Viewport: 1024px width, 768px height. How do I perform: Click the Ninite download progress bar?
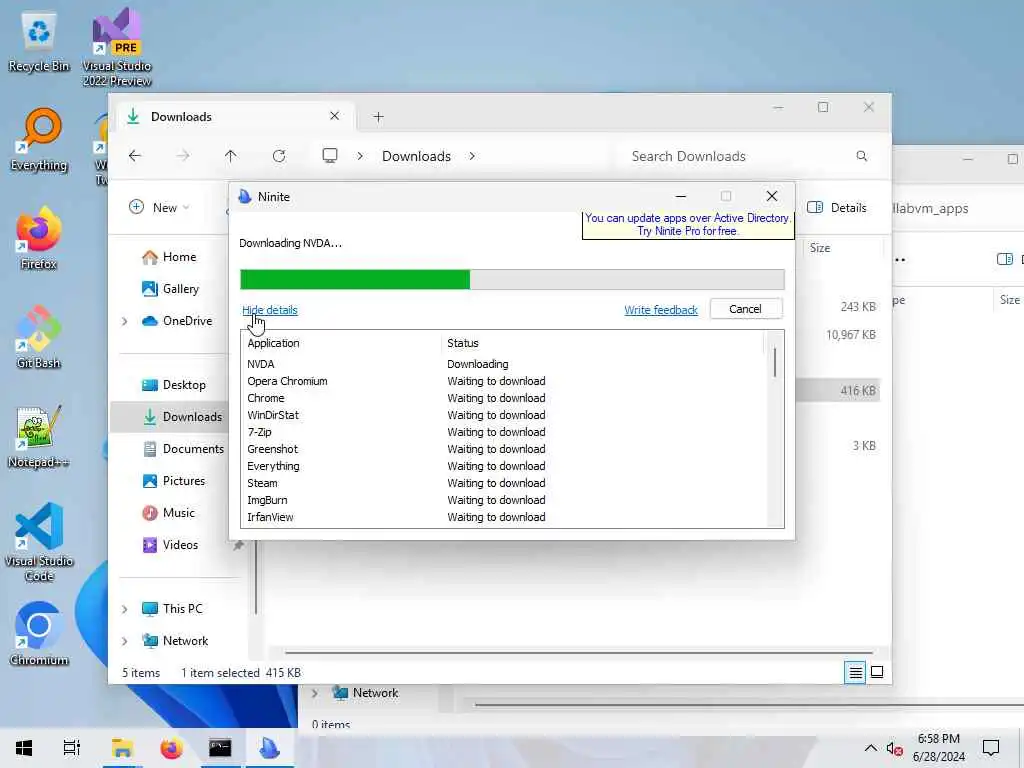(x=512, y=279)
